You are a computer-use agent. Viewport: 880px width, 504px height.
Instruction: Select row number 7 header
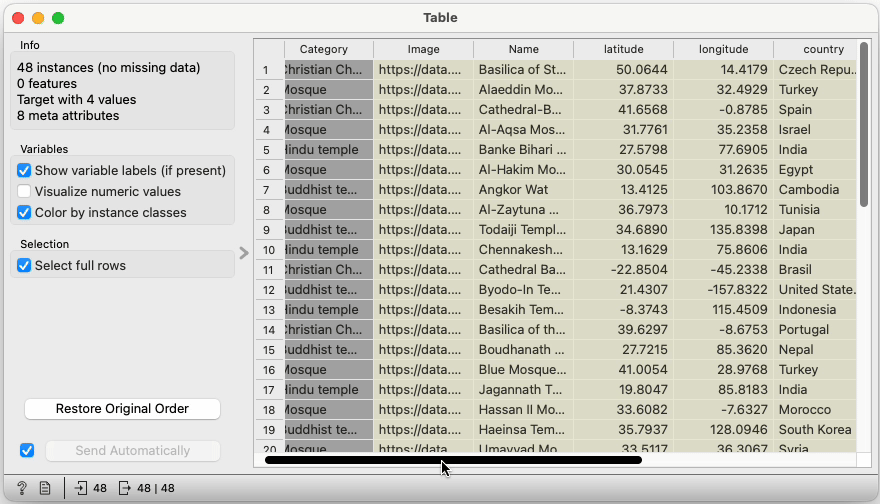coord(269,190)
